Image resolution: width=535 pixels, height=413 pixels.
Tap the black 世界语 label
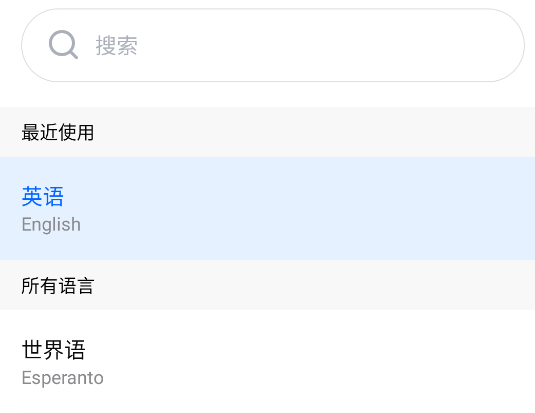click(54, 350)
